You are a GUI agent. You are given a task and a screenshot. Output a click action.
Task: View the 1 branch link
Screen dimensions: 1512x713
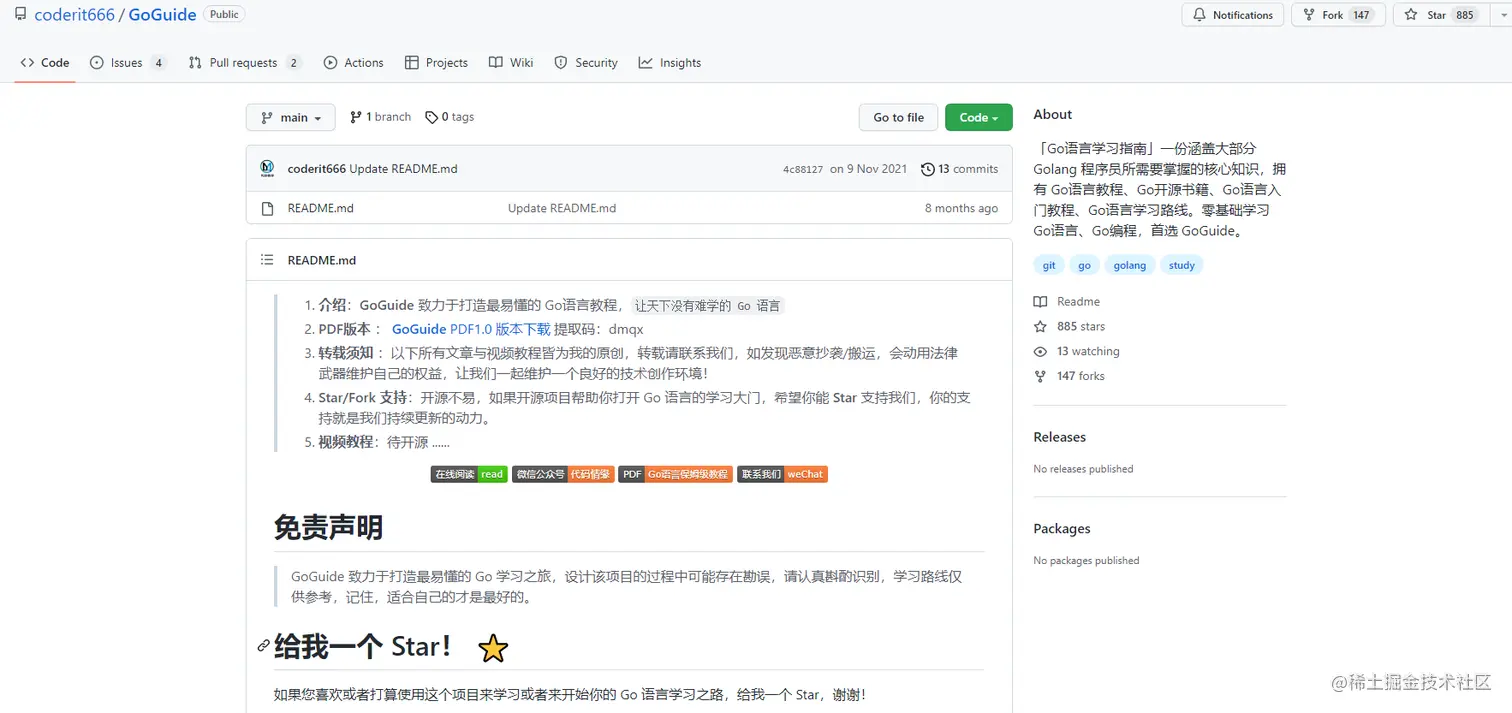[x=380, y=117]
